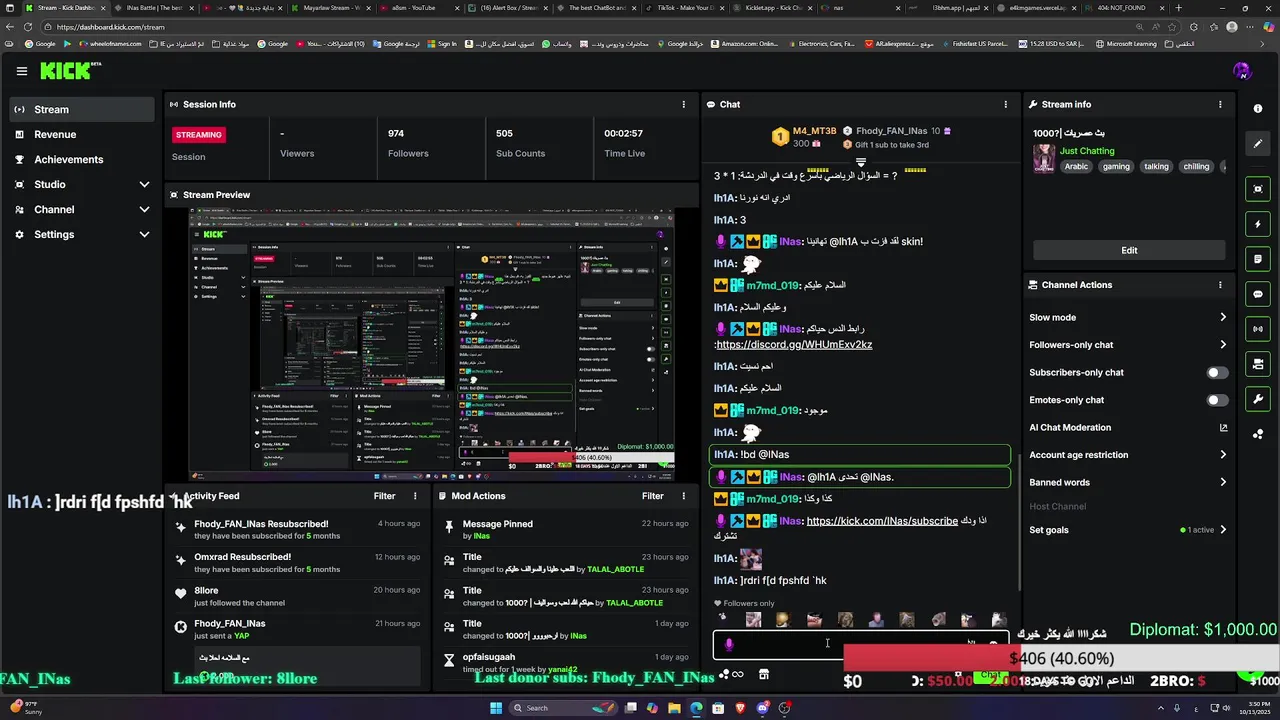Viewport: 1280px width, 720px height.
Task: Open Set goals arrow
Action: click(x=1223, y=530)
